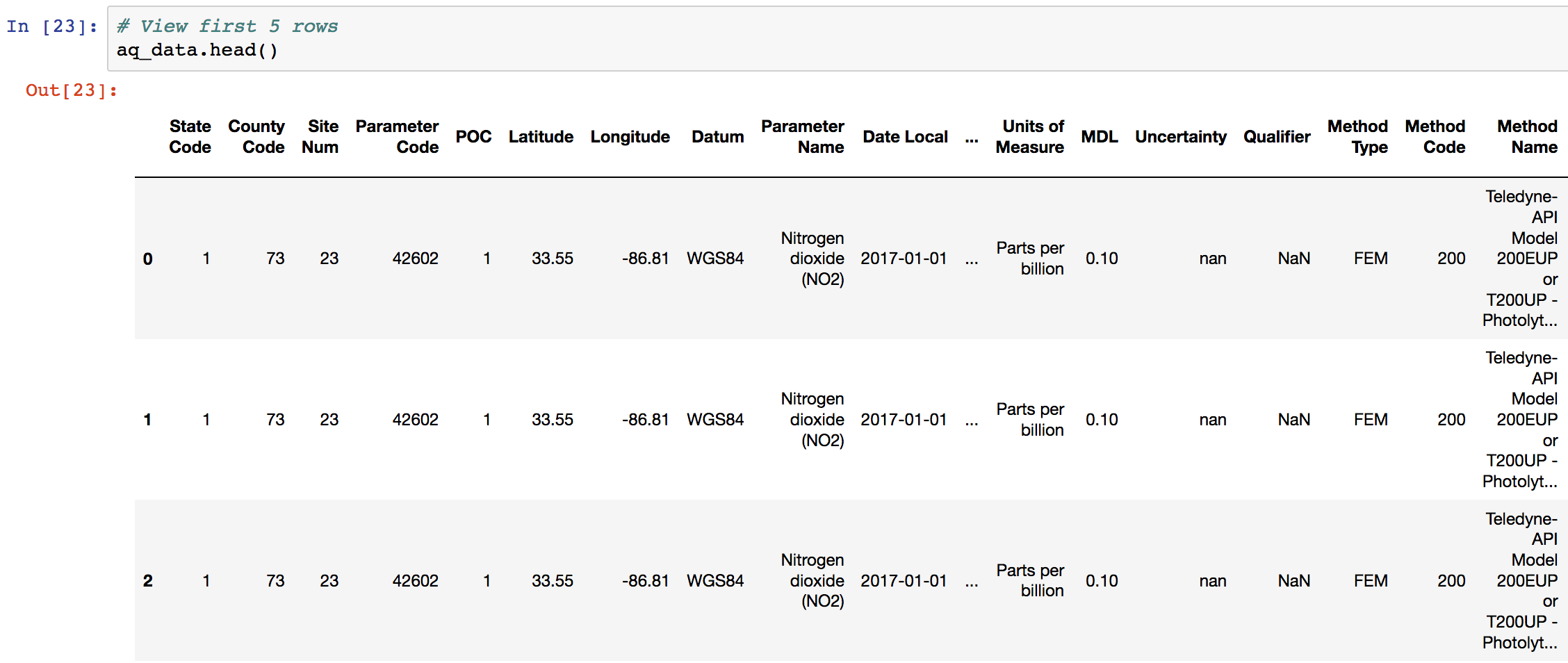Click the State Code column header
1568x663 pixels.
tap(190, 137)
